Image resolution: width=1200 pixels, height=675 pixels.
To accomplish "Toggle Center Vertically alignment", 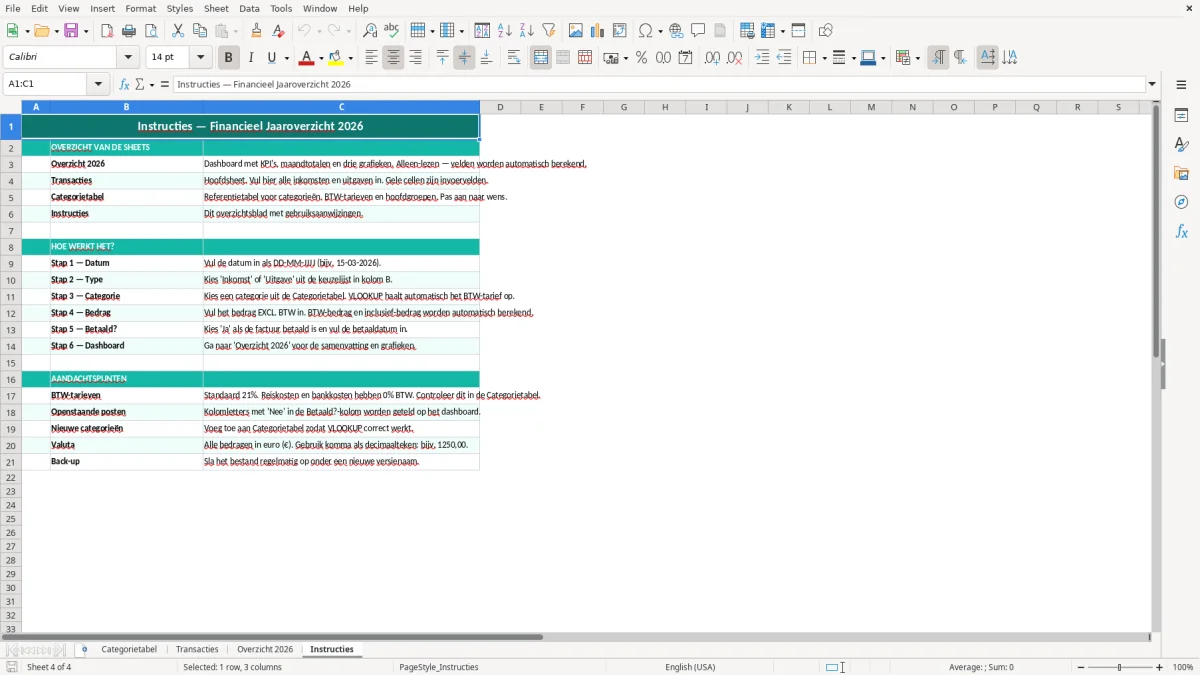I will coord(464,58).
